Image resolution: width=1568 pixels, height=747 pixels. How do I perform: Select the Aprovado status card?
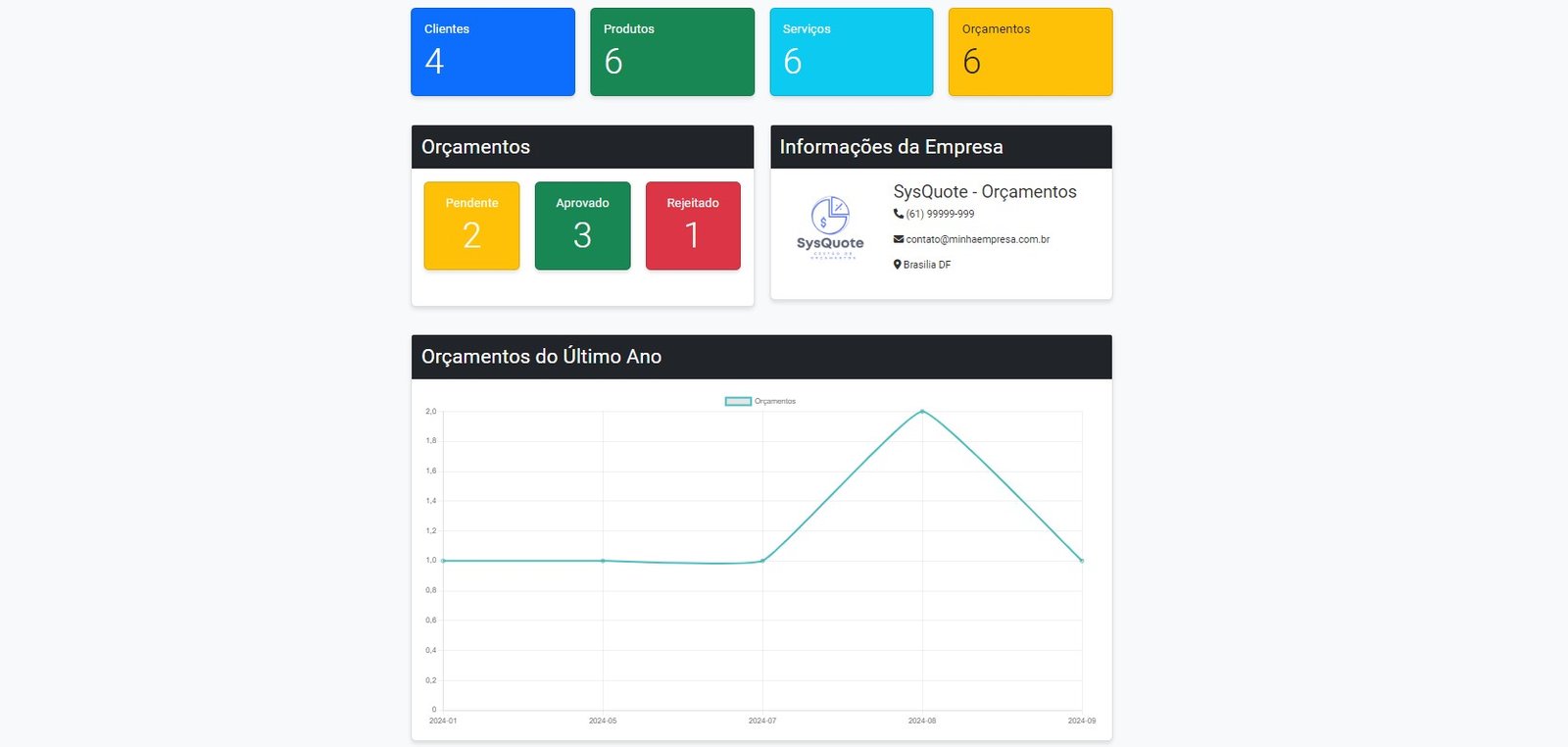click(x=582, y=225)
